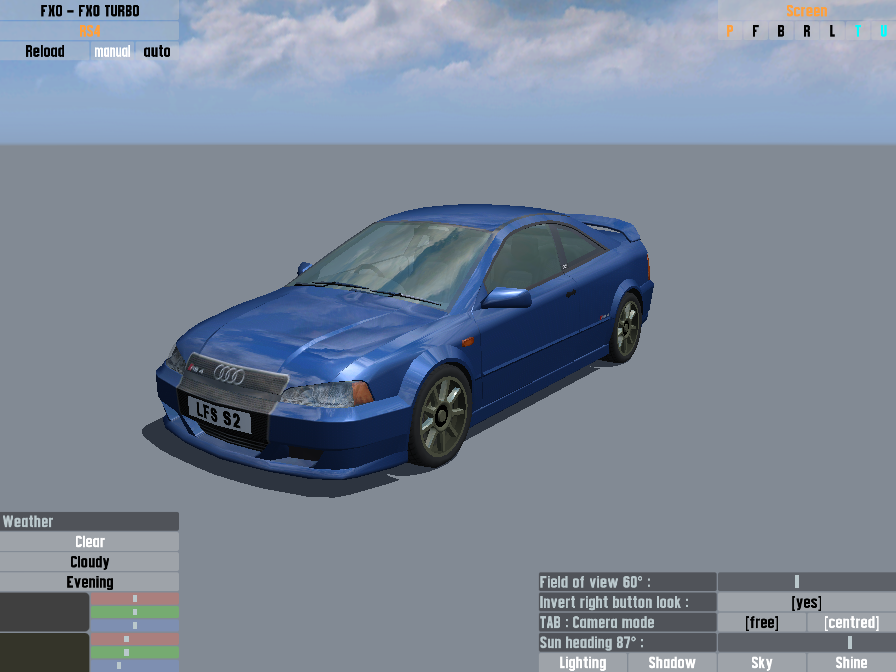
Task: Click the Sun heading 87° slider
Action: coord(806,642)
